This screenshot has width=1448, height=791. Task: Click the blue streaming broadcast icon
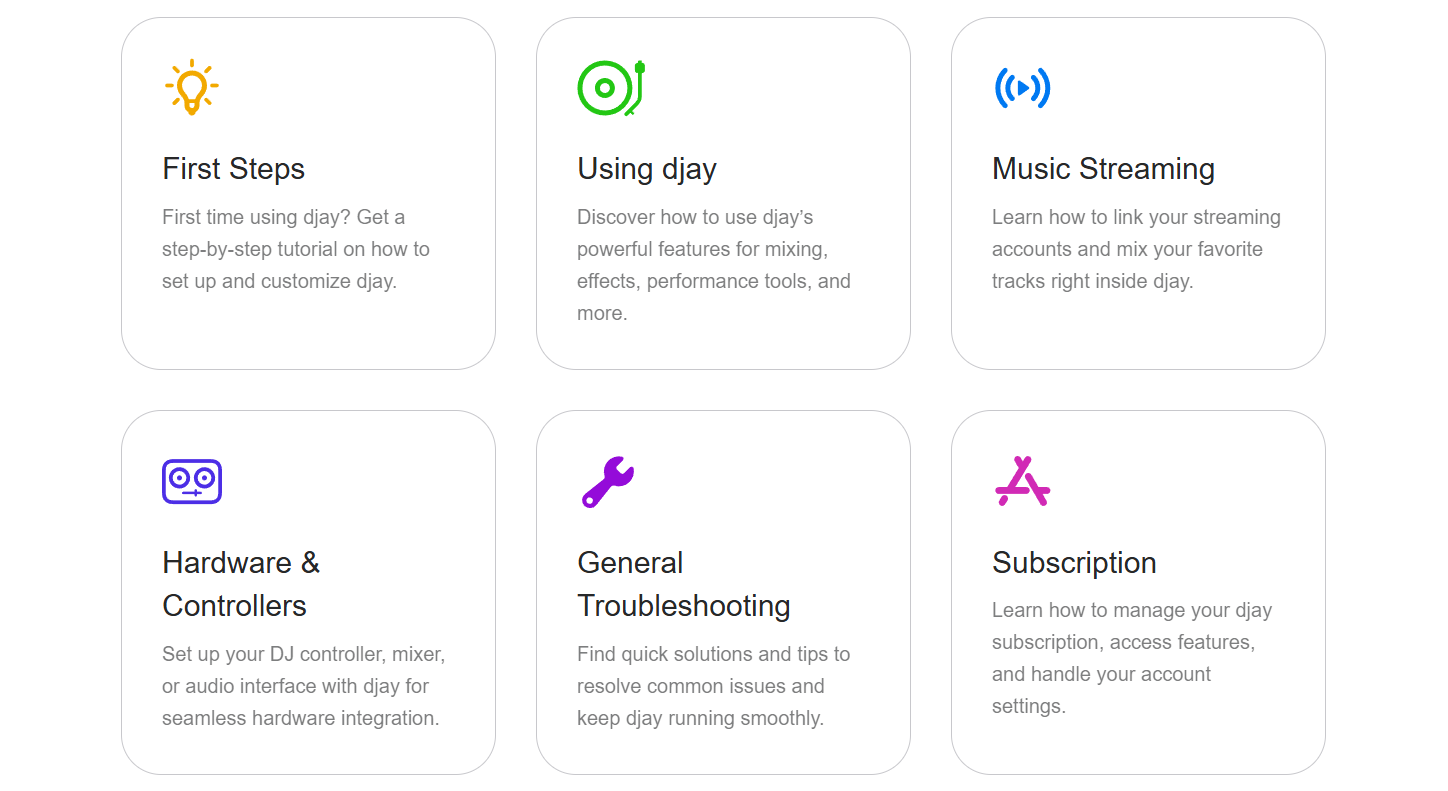1022,88
